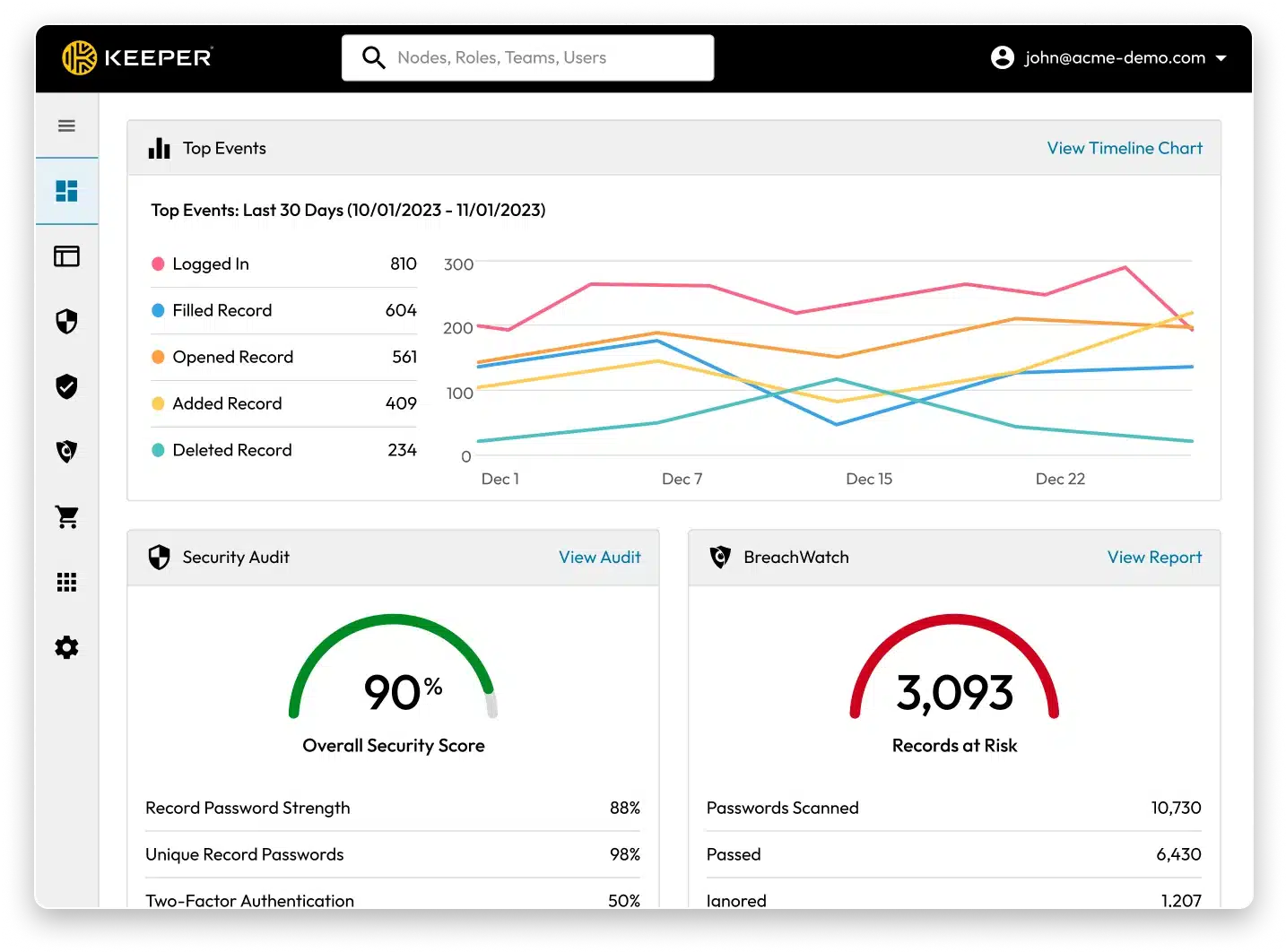
Task: Select the Deleted Record legend row
Action: coord(231,450)
